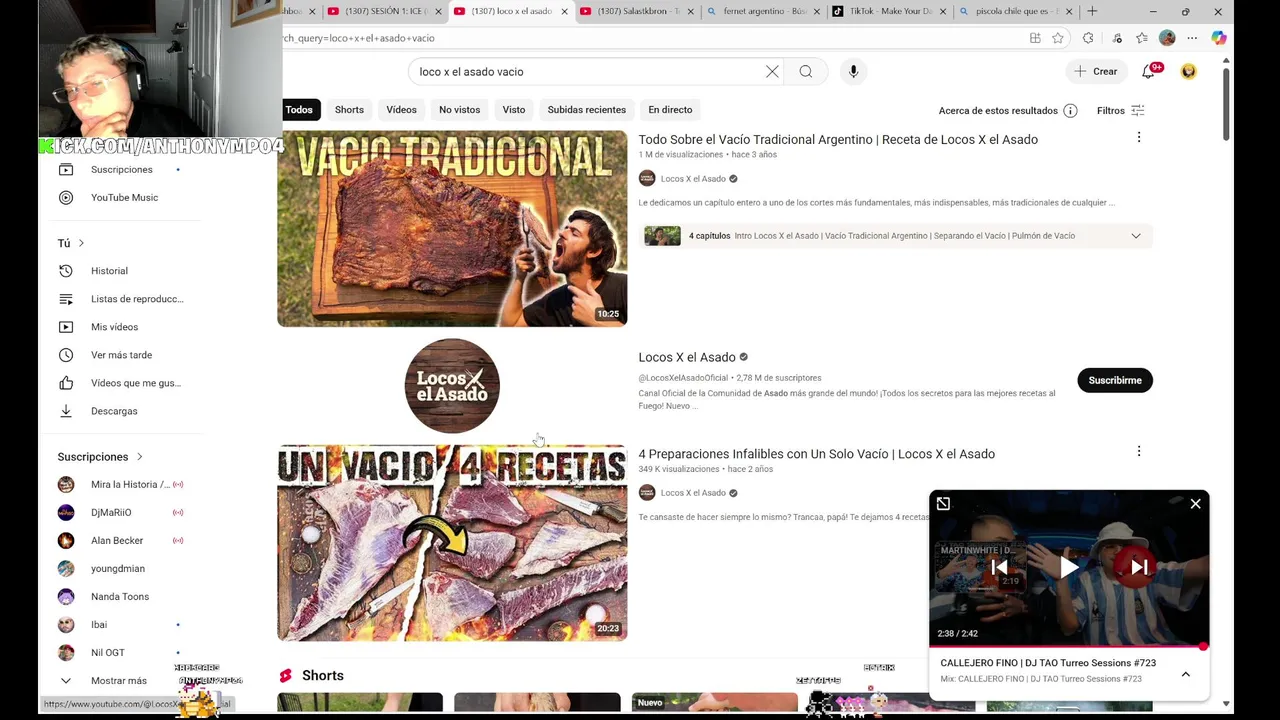This screenshot has width=1280, height=720.
Task: Open the Filtros filter options
Action: 1120,111
